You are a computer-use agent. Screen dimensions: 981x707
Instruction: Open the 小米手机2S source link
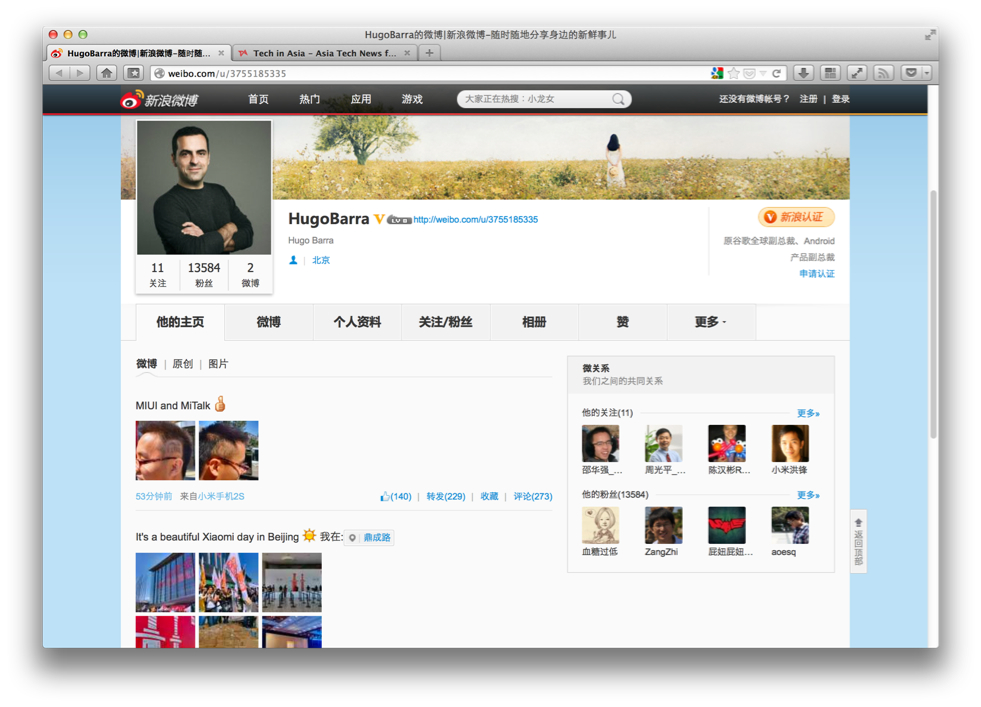pos(221,496)
